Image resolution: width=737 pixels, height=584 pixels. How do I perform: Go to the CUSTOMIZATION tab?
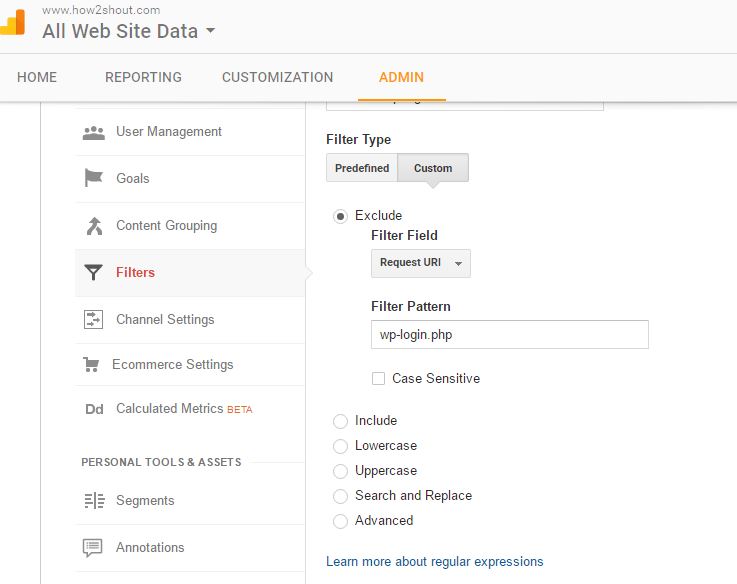coord(277,77)
